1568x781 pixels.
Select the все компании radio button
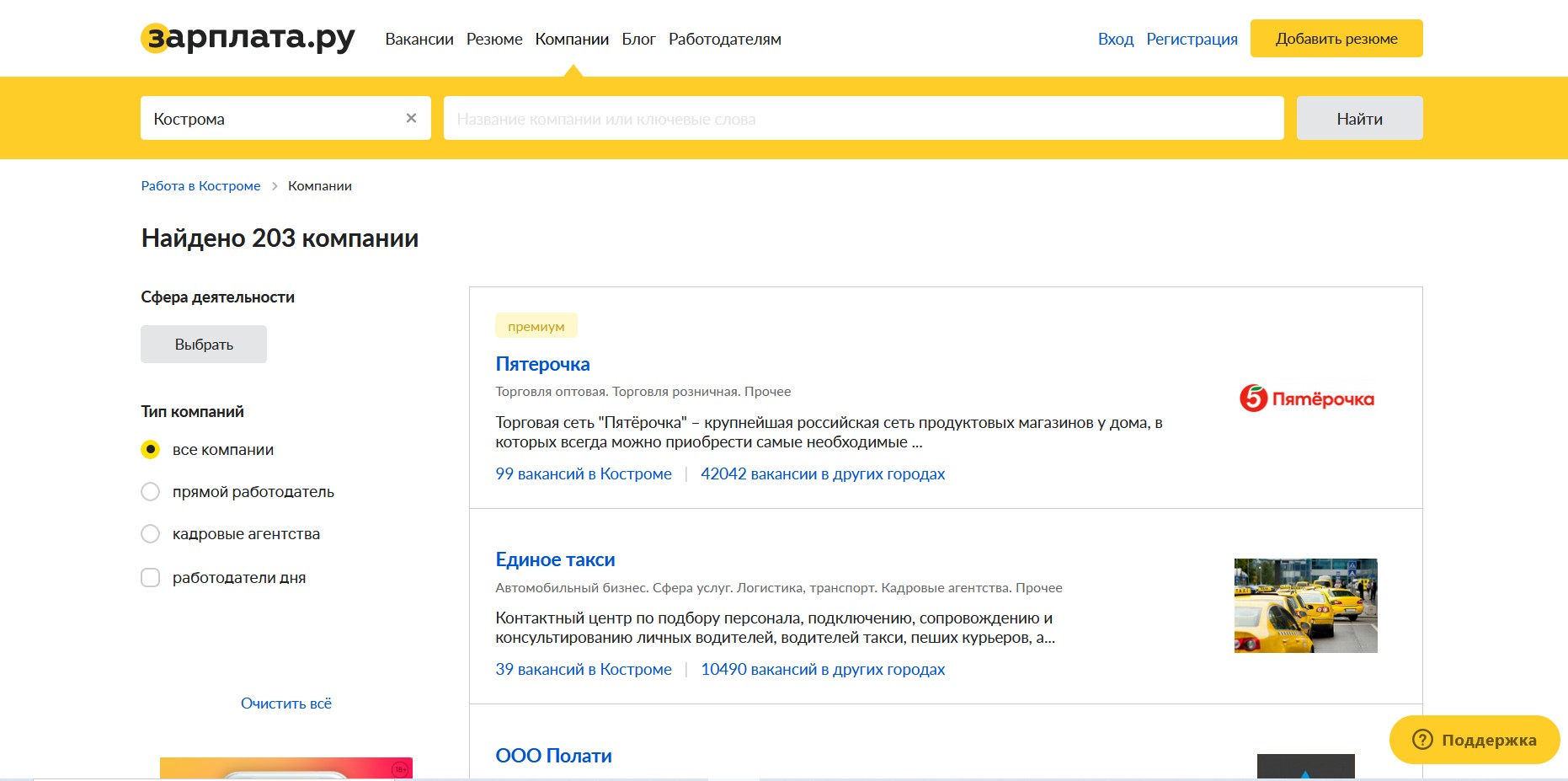(x=151, y=450)
